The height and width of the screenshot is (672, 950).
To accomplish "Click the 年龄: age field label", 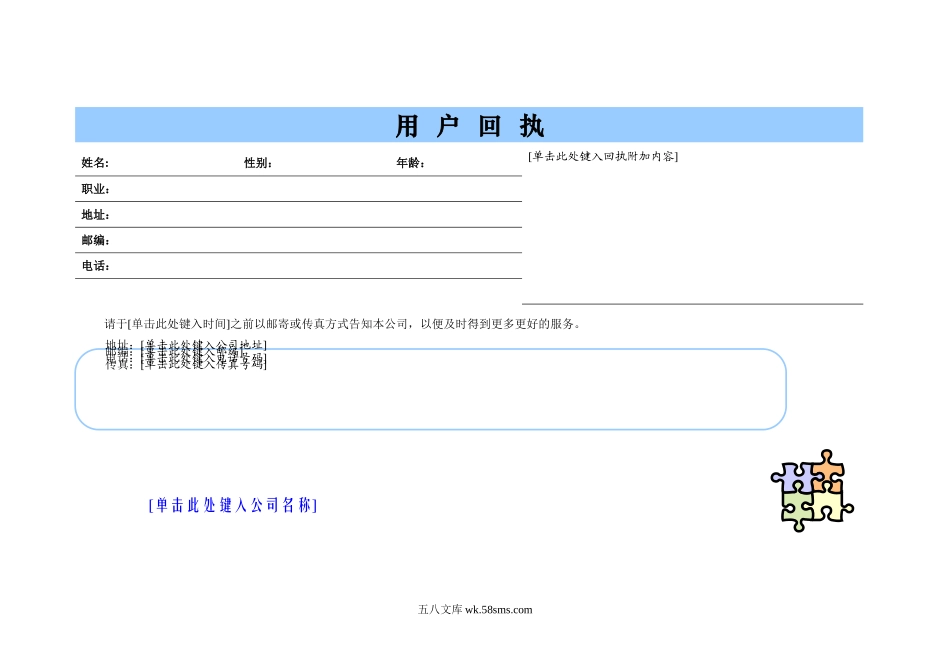I will tap(410, 163).
